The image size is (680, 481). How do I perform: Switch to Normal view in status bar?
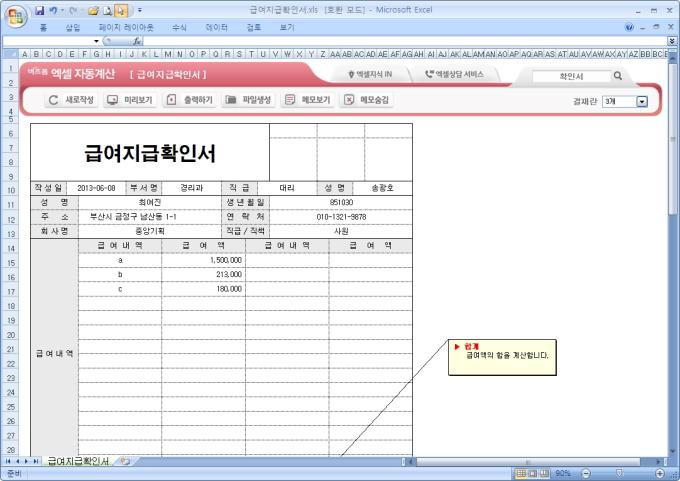pos(521,473)
